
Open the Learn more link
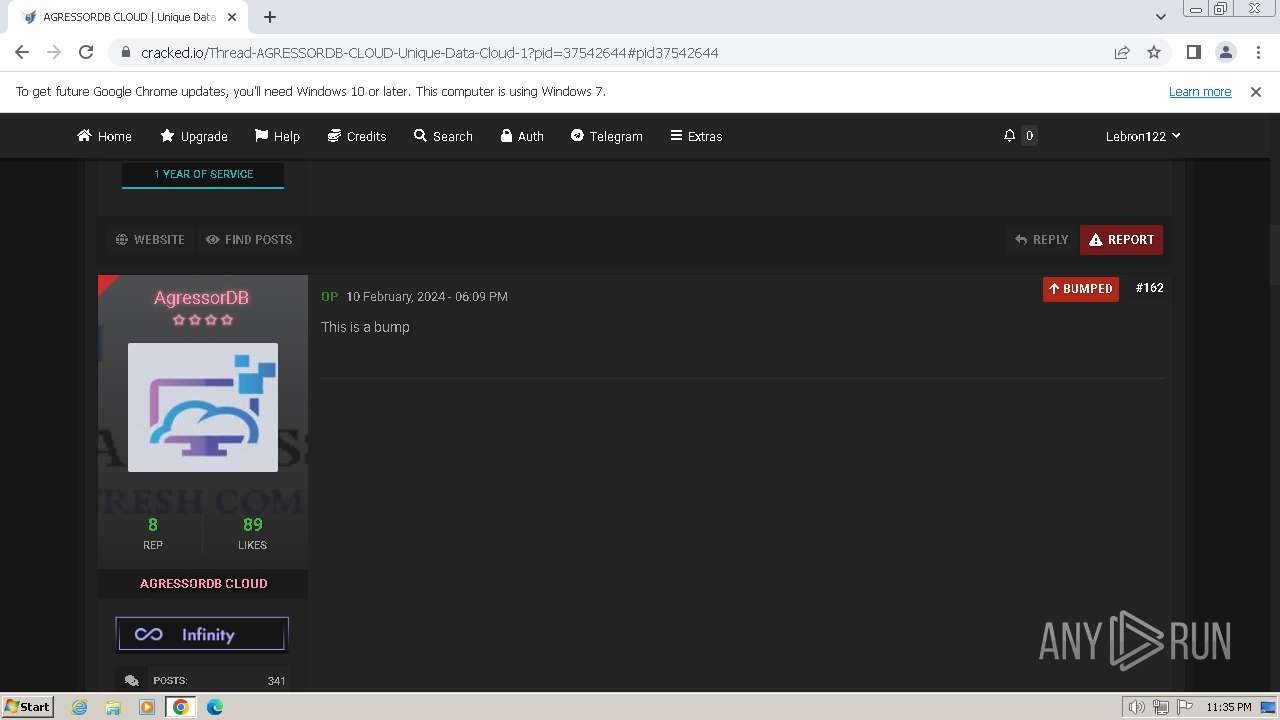click(x=1200, y=91)
